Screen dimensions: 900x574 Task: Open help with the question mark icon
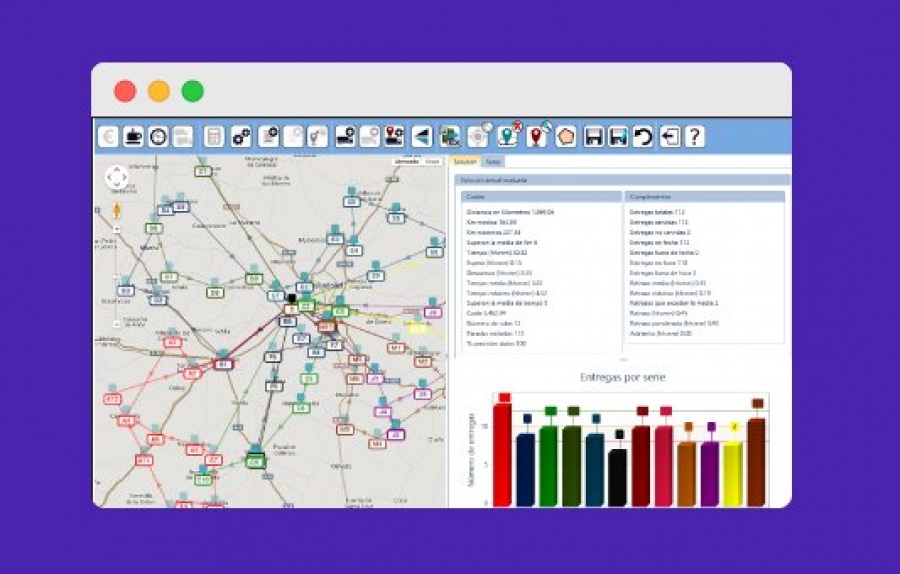coord(695,137)
